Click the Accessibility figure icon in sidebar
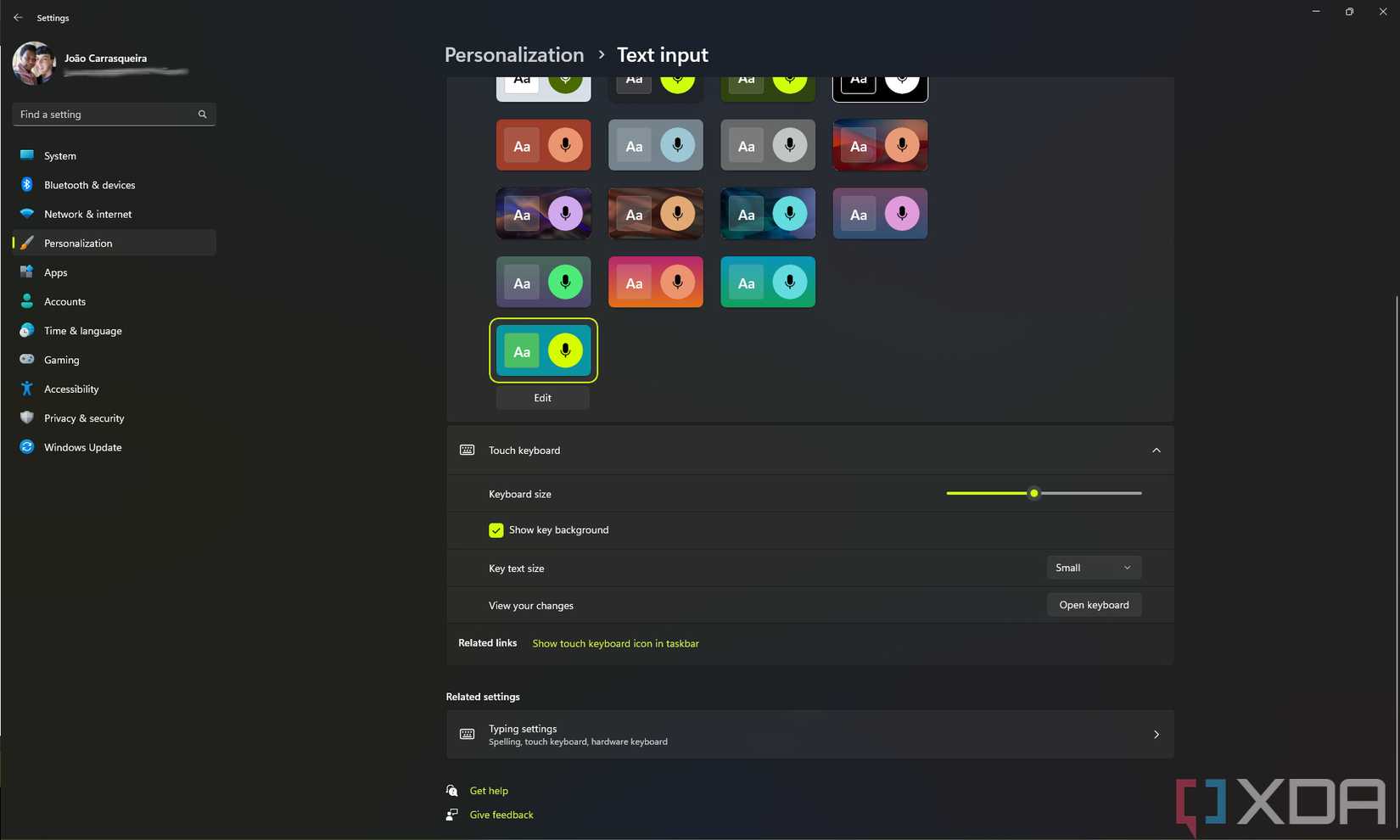1400x840 pixels. point(27,389)
